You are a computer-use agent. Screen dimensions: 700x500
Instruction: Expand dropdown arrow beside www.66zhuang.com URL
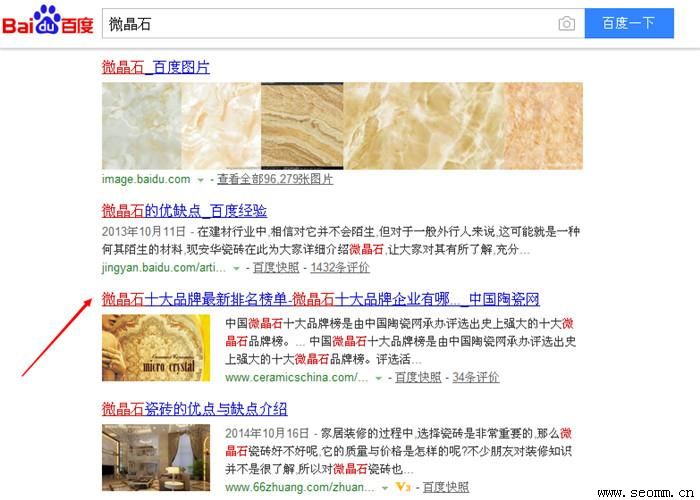pos(385,488)
